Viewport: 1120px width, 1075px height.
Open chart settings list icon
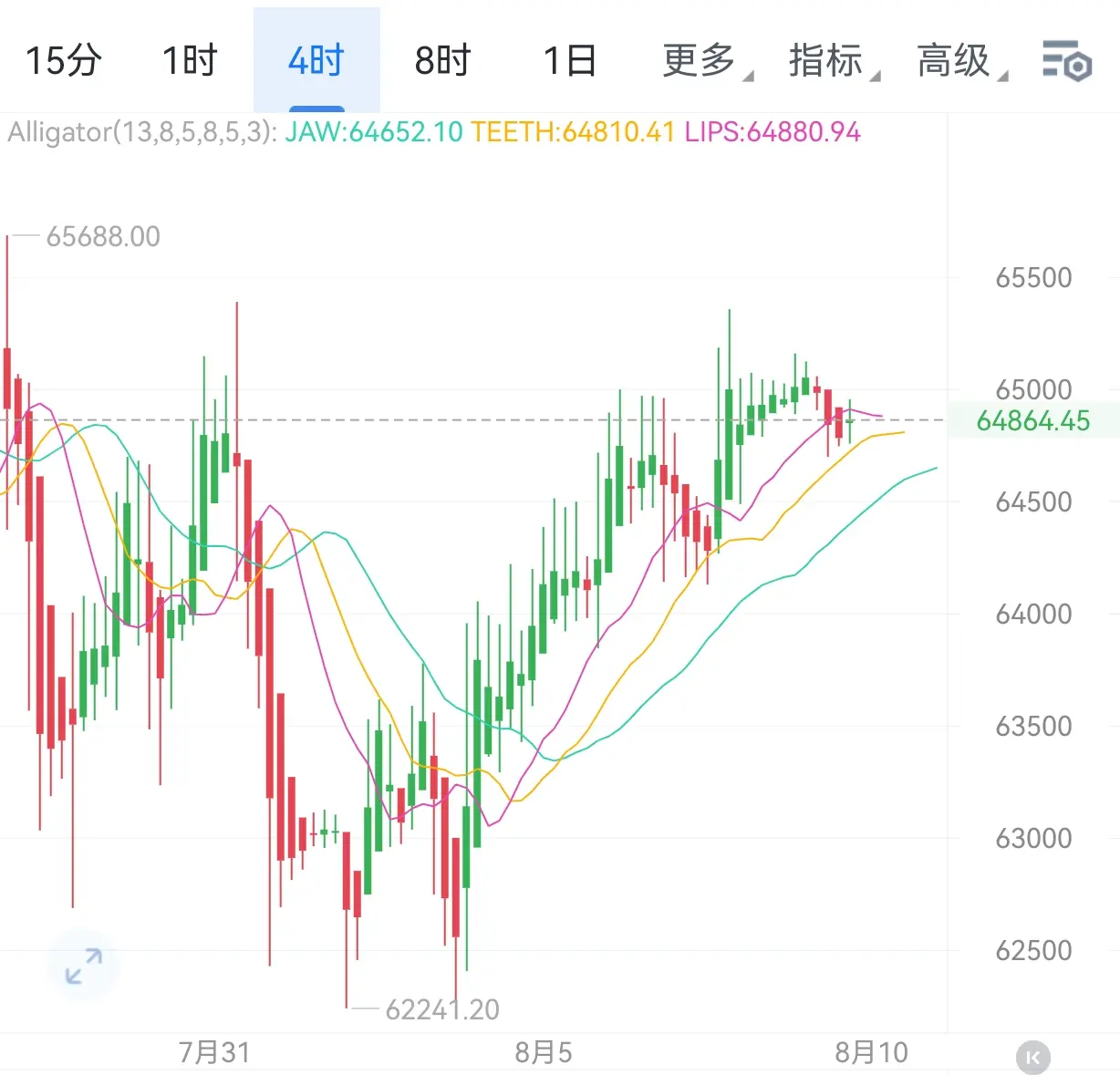(1066, 61)
